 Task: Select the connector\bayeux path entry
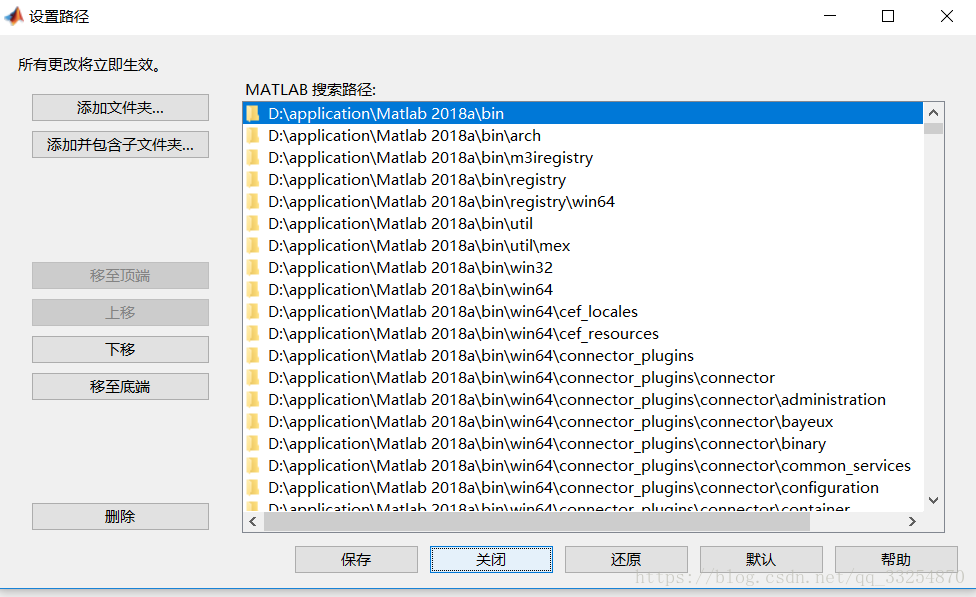point(583,421)
